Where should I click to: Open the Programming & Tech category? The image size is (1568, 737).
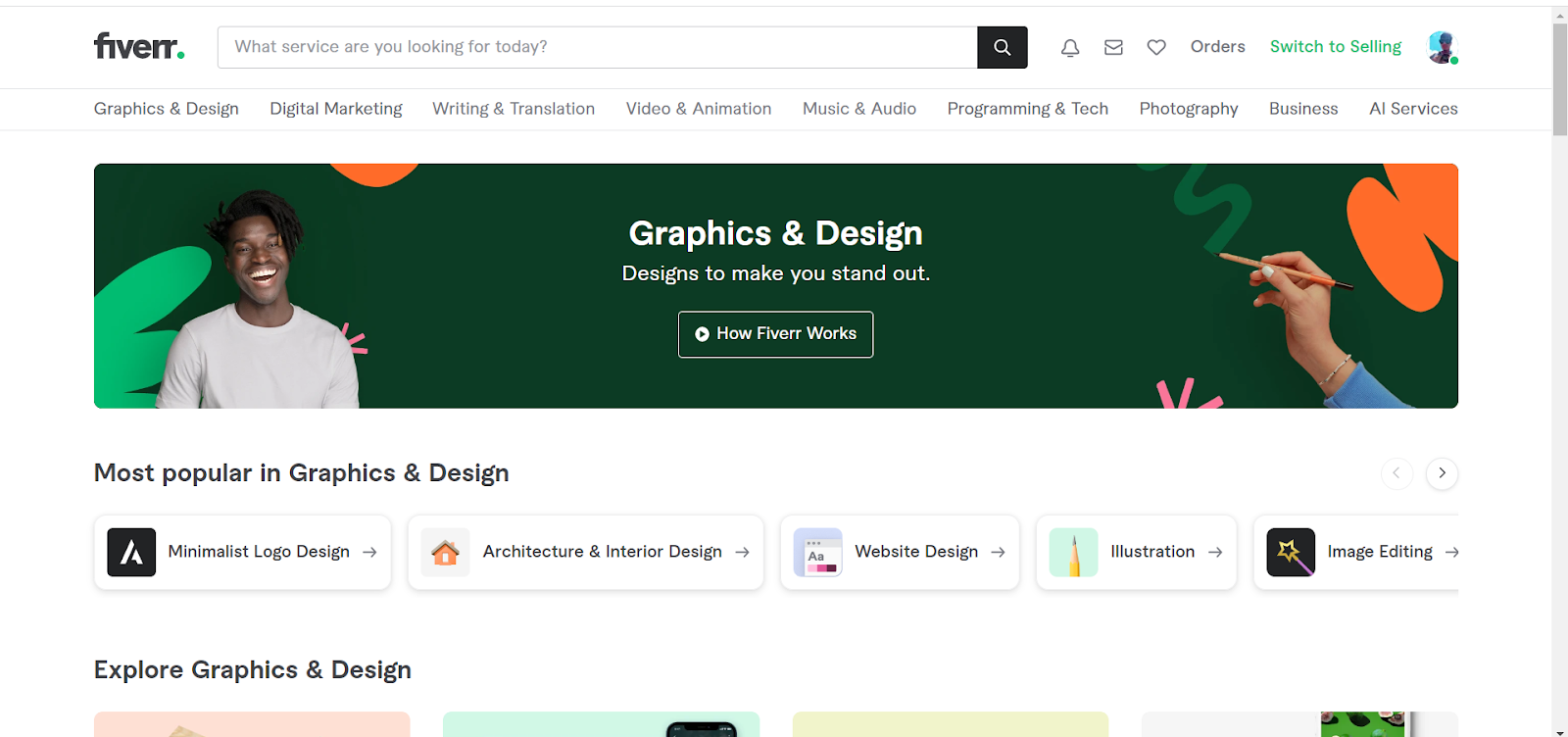[x=1028, y=109]
